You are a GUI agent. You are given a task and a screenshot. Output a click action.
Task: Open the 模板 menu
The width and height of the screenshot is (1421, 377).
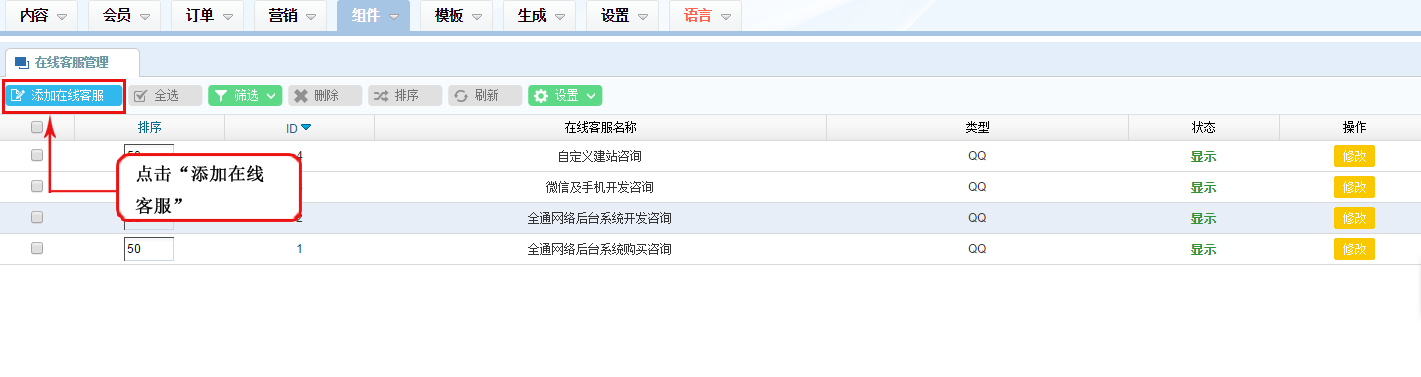457,16
